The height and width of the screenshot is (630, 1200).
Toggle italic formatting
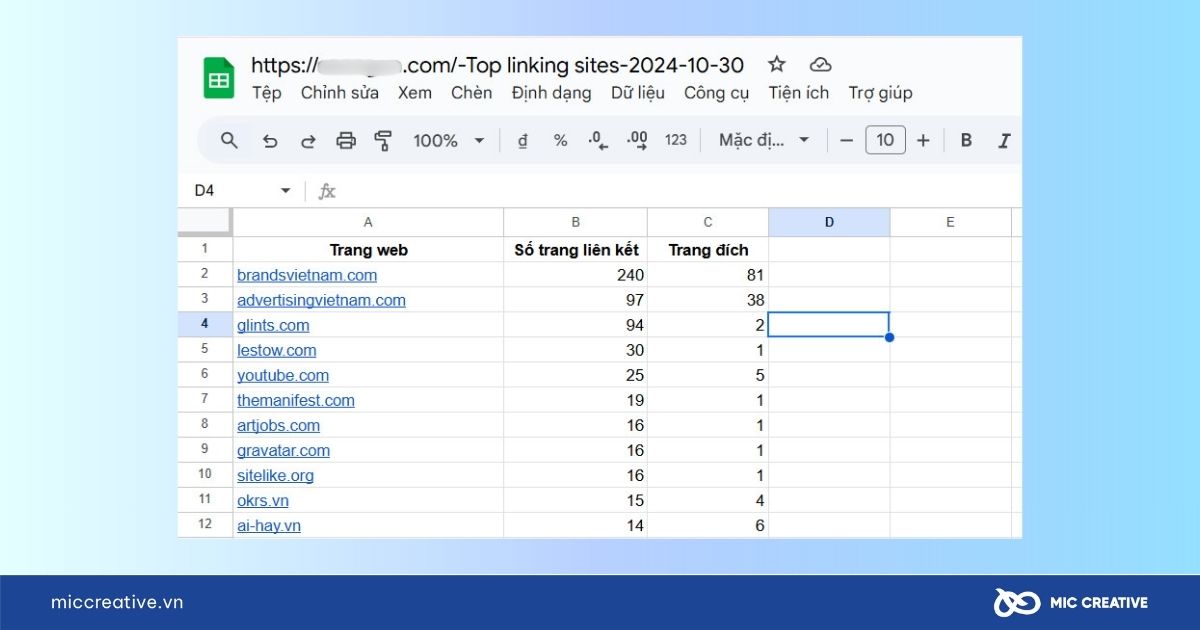pos(1004,141)
